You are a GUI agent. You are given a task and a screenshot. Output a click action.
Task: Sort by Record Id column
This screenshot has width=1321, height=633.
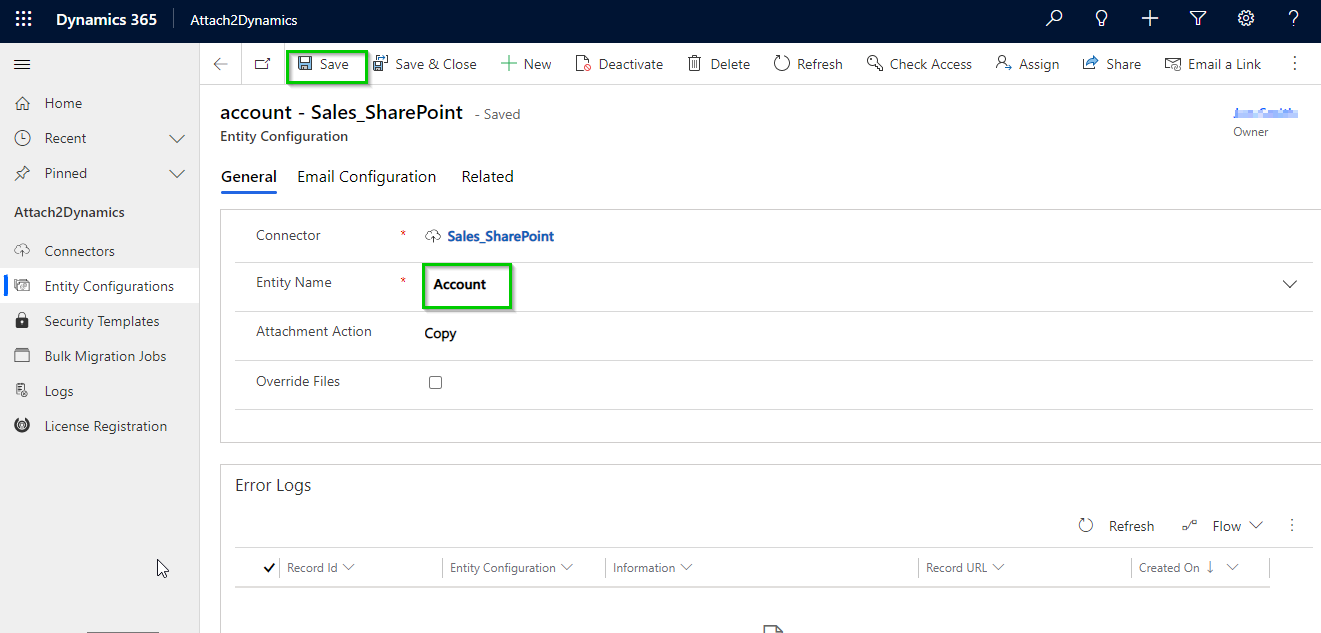[x=320, y=568]
